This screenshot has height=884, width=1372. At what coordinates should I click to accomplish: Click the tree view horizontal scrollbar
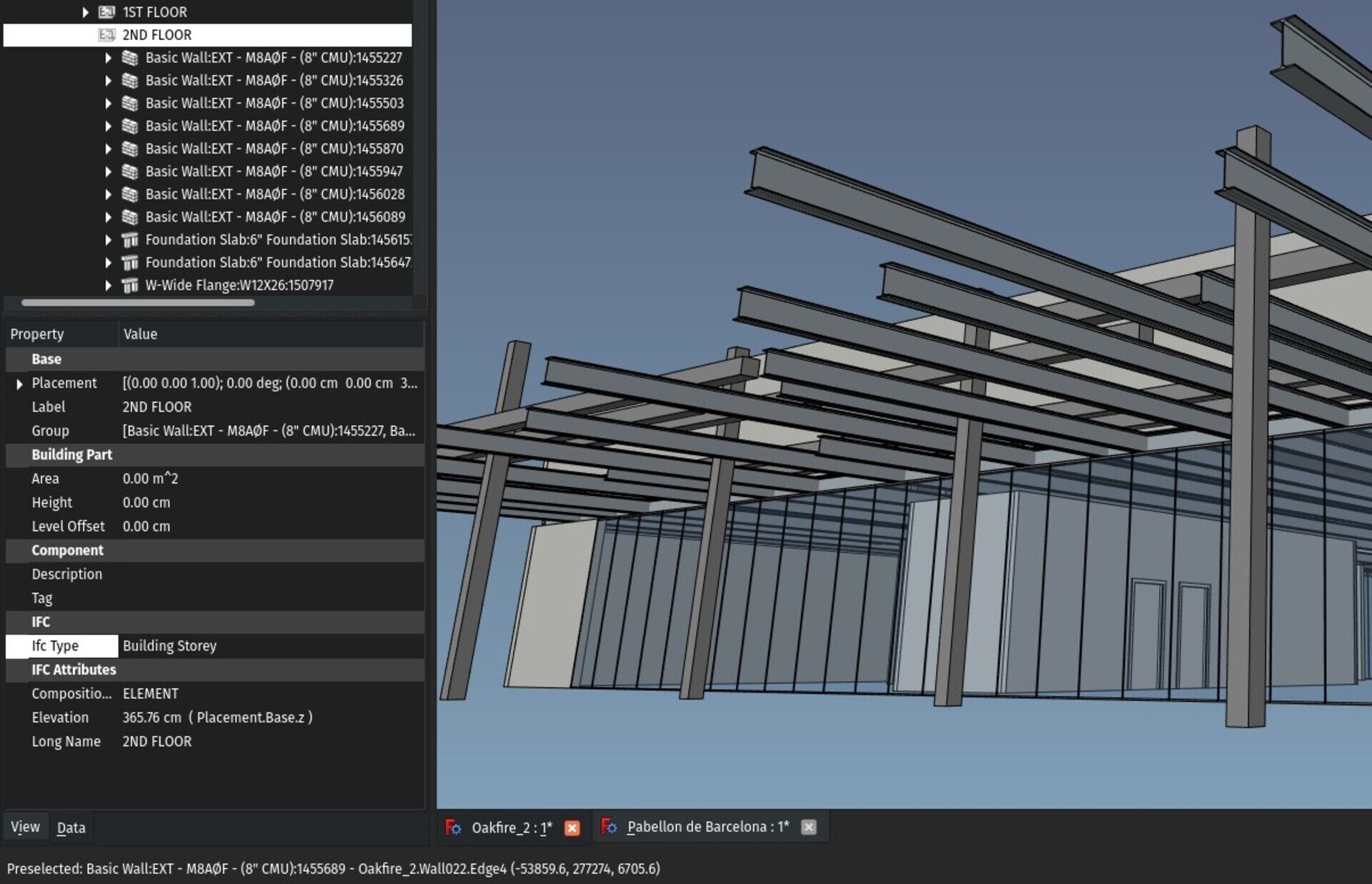pyautogui.click(x=138, y=302)
